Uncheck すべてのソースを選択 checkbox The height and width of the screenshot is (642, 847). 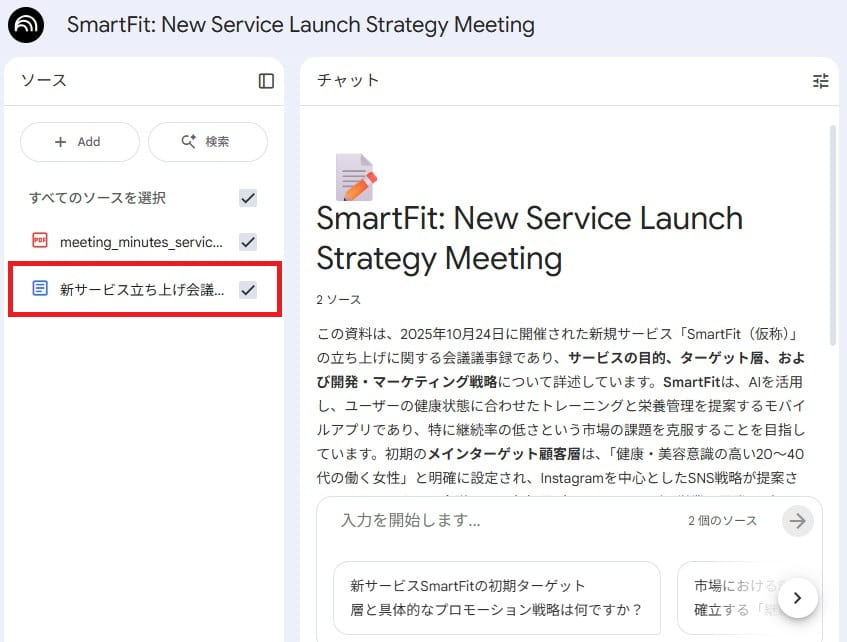point(247,198)
